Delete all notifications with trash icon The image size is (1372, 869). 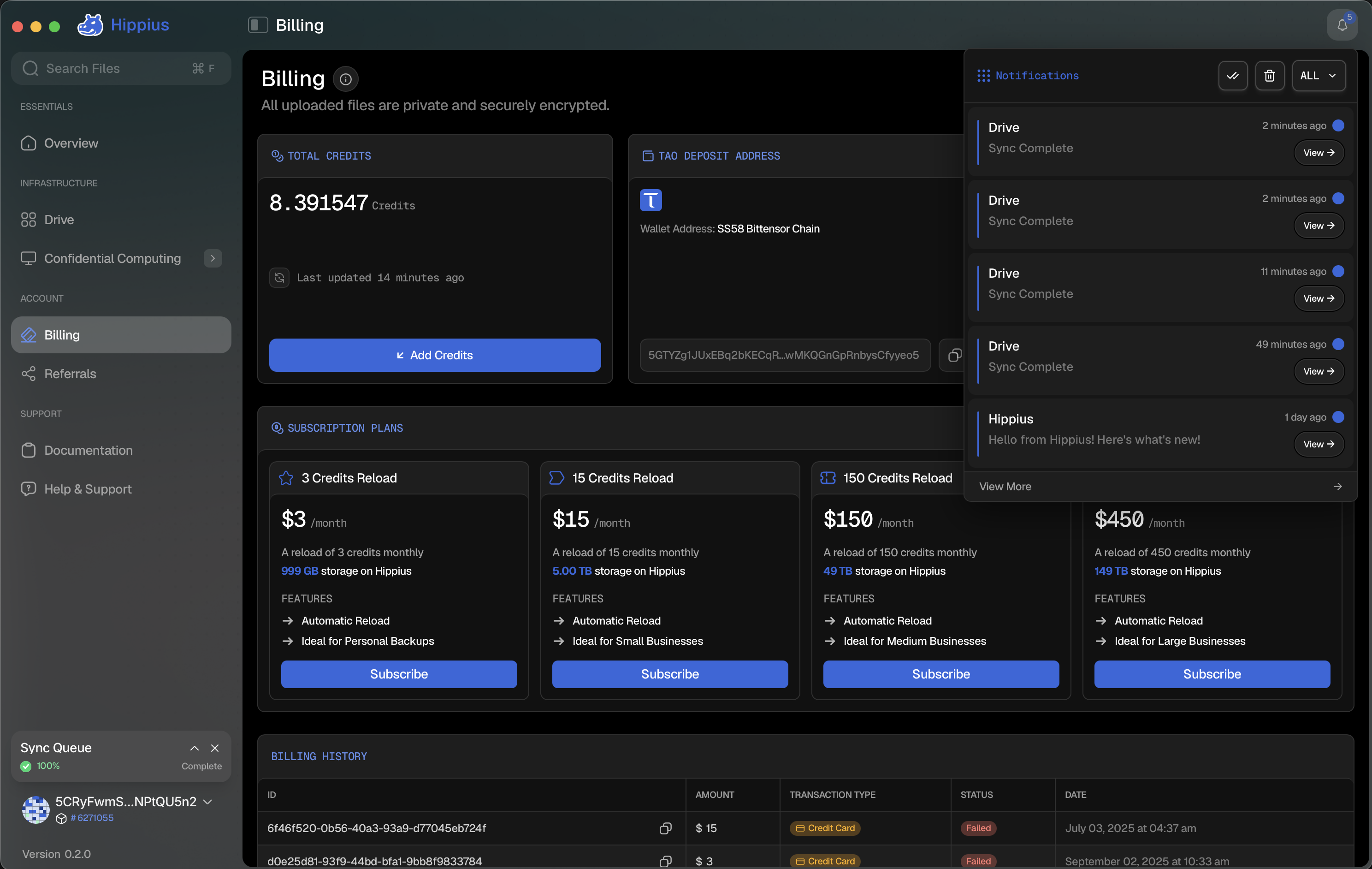tap(1270, 75)
